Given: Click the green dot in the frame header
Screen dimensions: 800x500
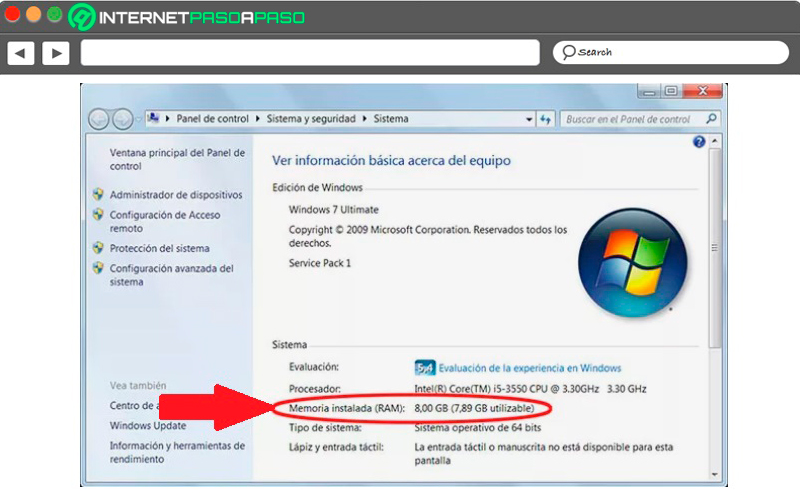Looking at the screenshot, I should (55, 14).
